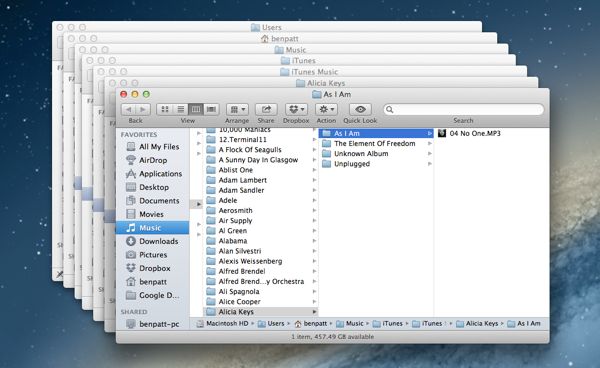Select the Alabama folder
600x368 pixels.
(x=260, y=241)
